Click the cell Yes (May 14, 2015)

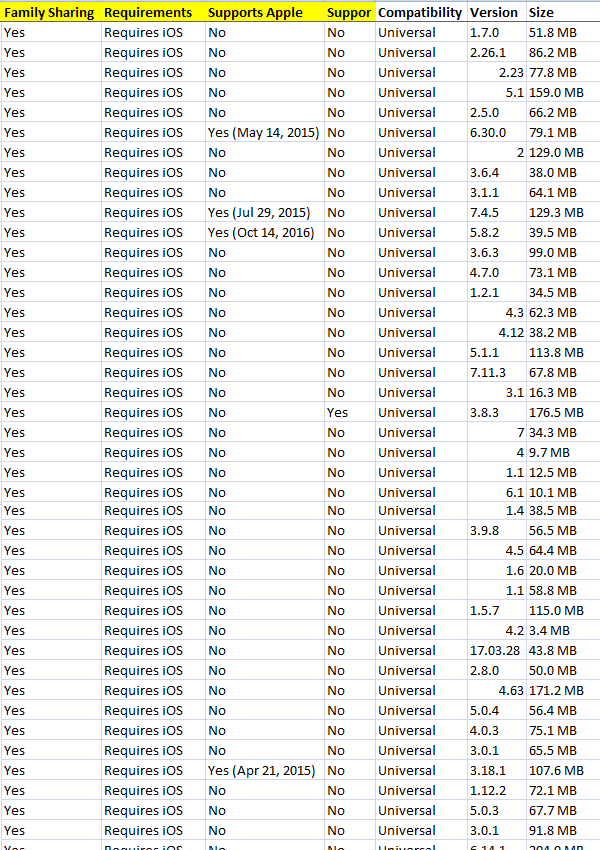pos(265,132)
